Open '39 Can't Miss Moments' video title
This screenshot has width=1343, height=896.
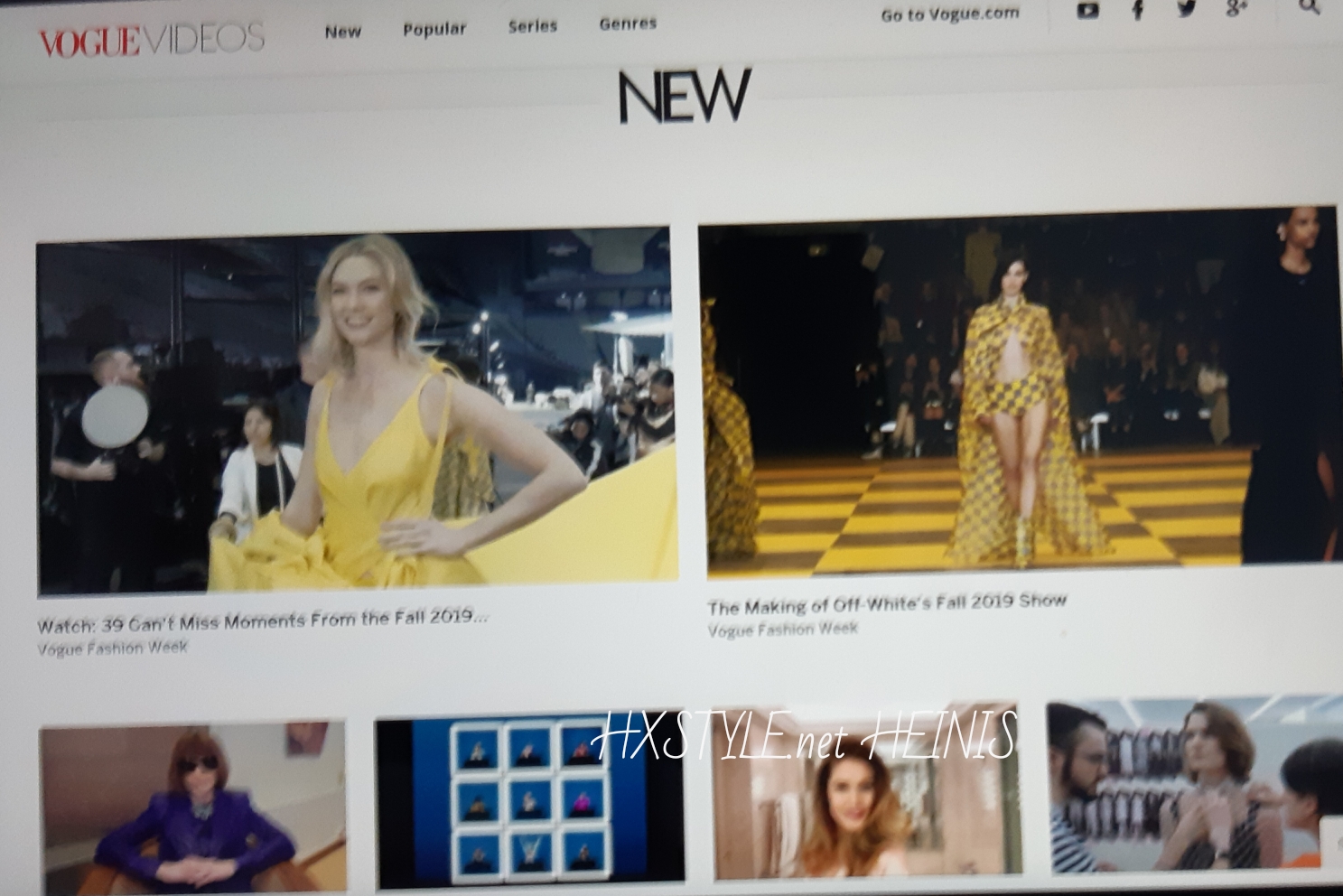pos(263,621)
